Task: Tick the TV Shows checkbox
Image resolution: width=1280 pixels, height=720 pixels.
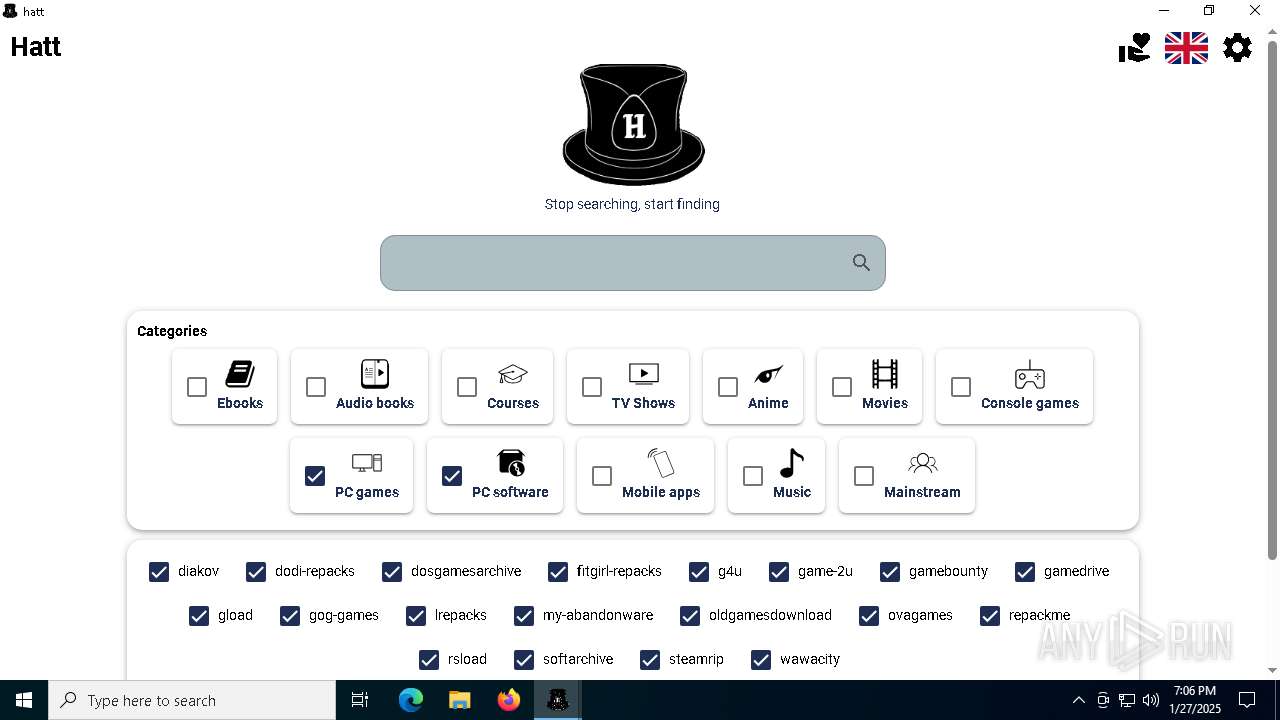Action: pyautogui.click(x=592, y=387)
